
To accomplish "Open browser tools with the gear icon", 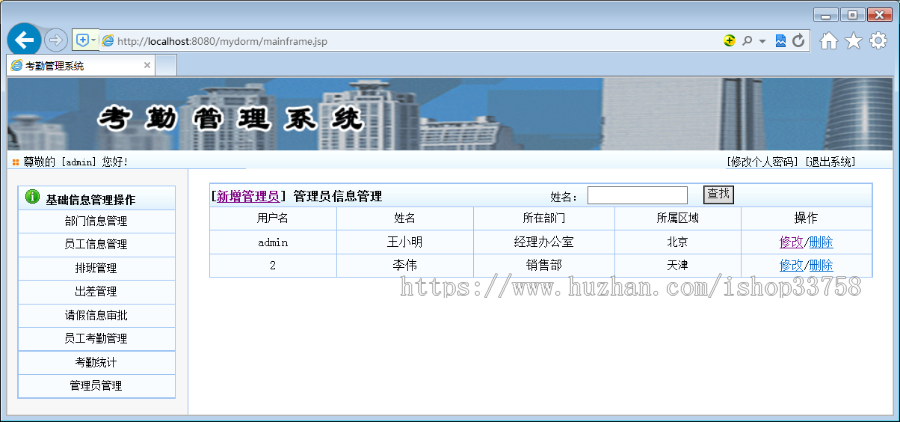I will [x=878, y=40].
